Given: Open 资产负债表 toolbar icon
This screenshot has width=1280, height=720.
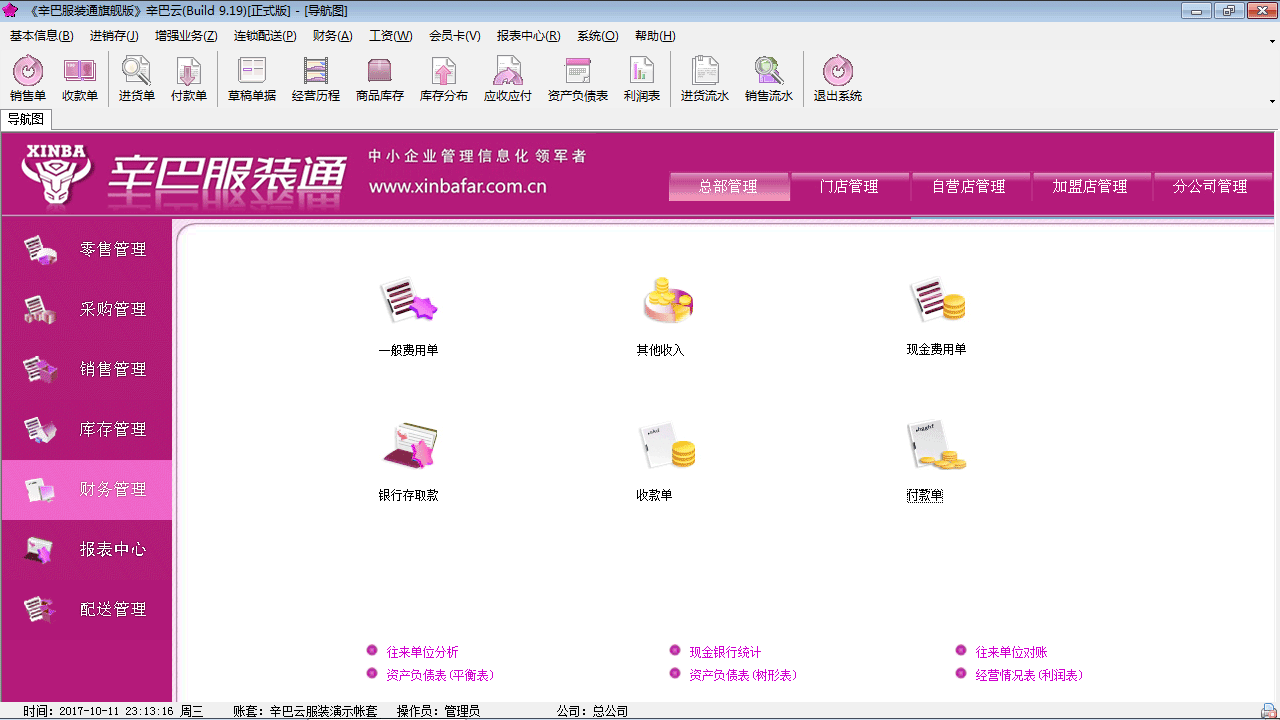Looking at the screenshot, I should point(578,79).
